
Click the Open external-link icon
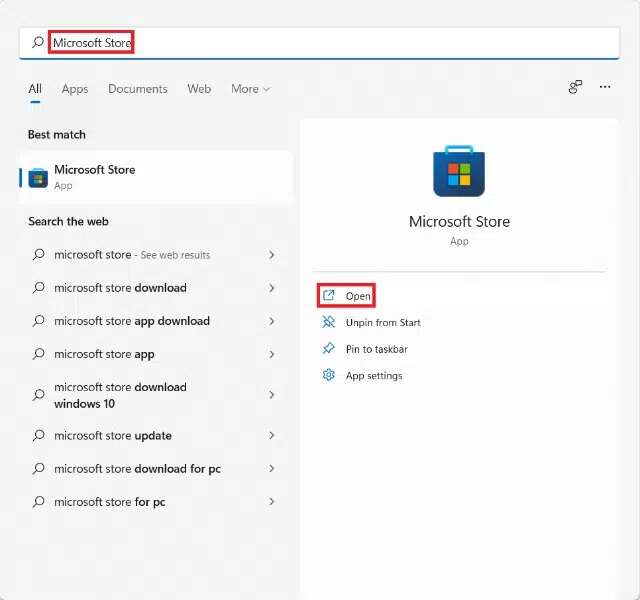pos(329,295)
